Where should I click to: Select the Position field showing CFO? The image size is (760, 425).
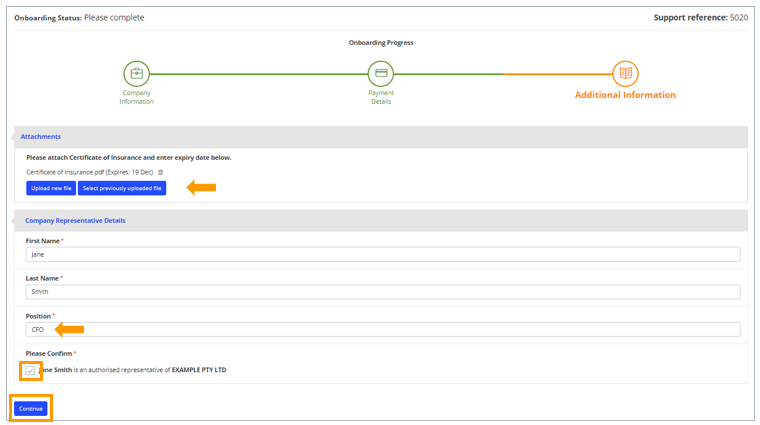pyautogui.click(x=383, y=329)
